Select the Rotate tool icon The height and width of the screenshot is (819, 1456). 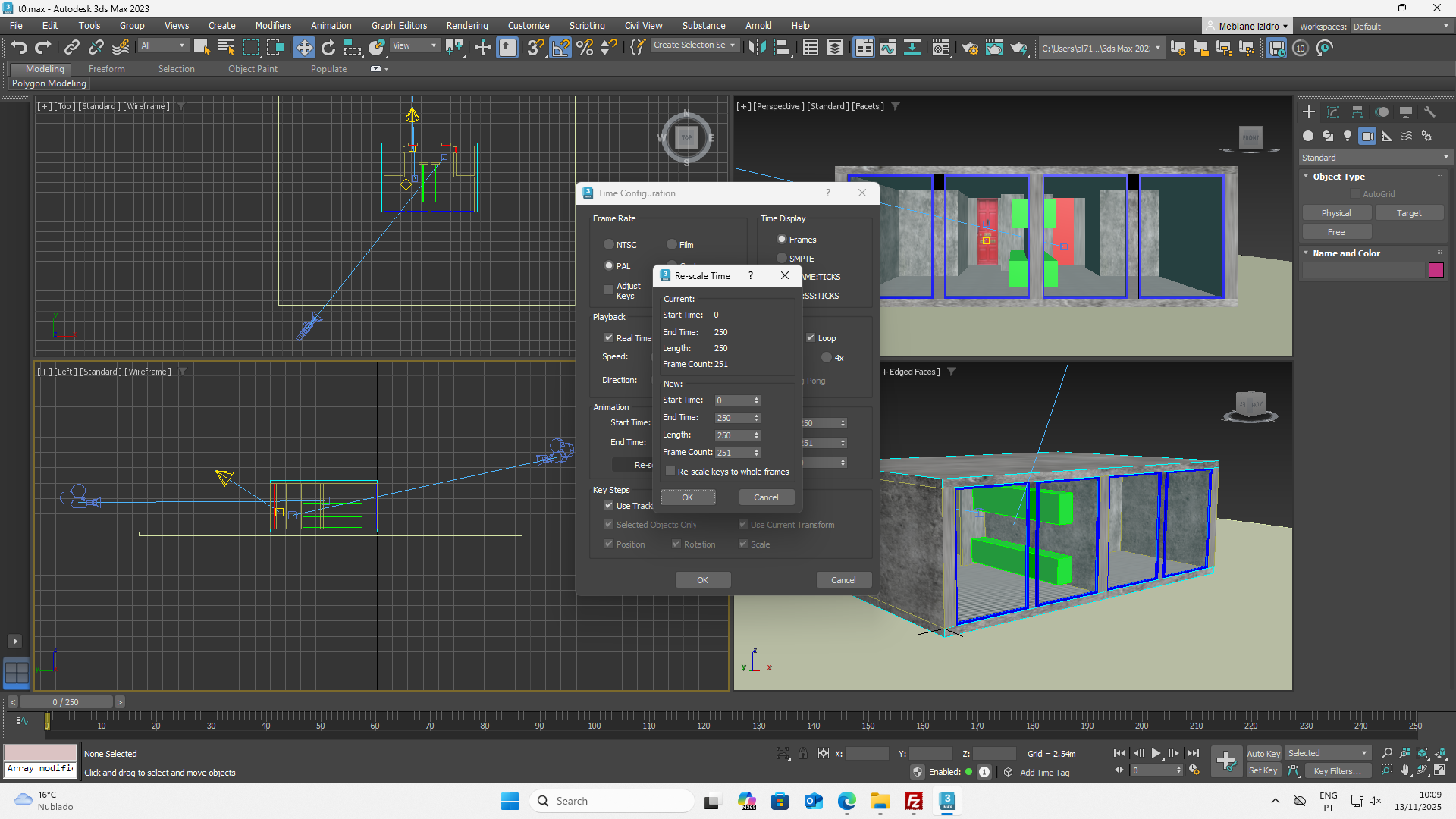click(328, 48)
